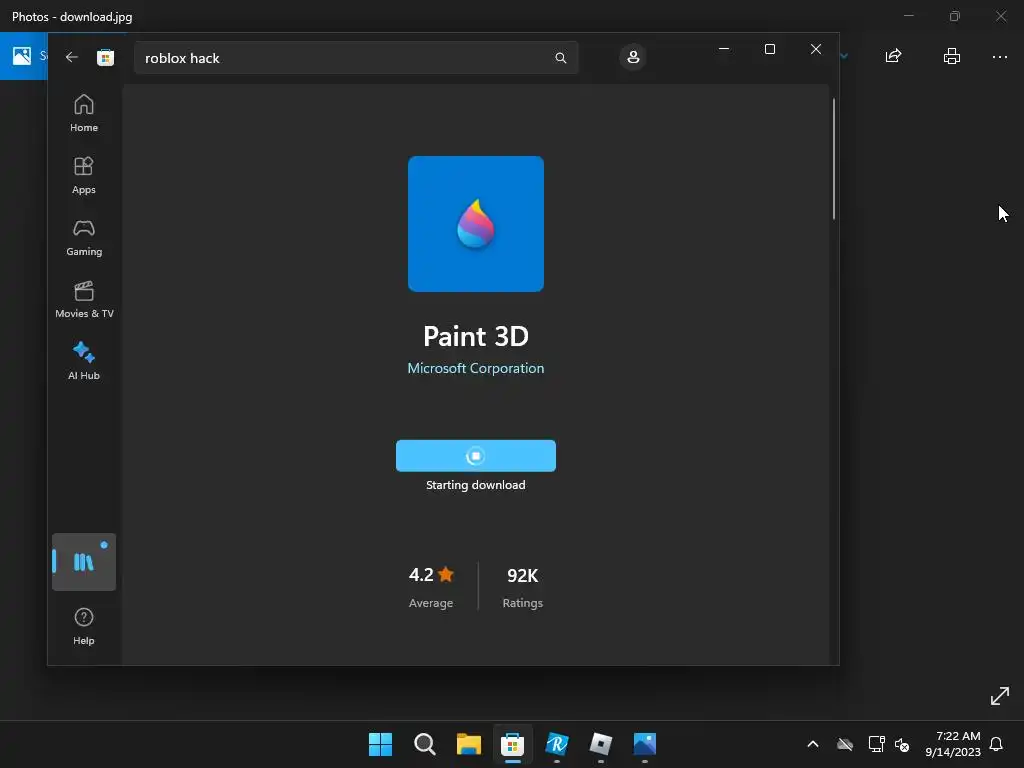Open the account profile icon

(633, 57)
